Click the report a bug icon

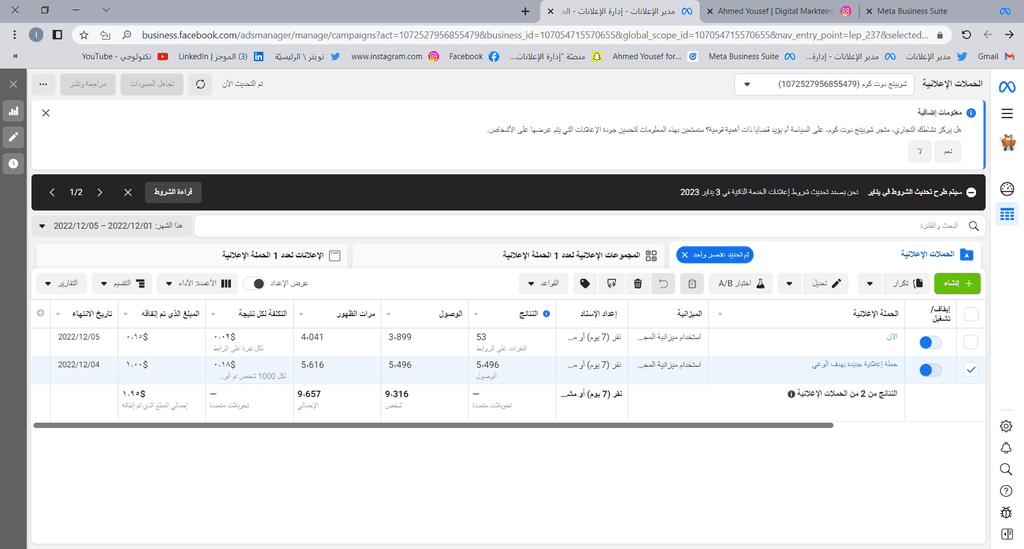pos(1006,512)
